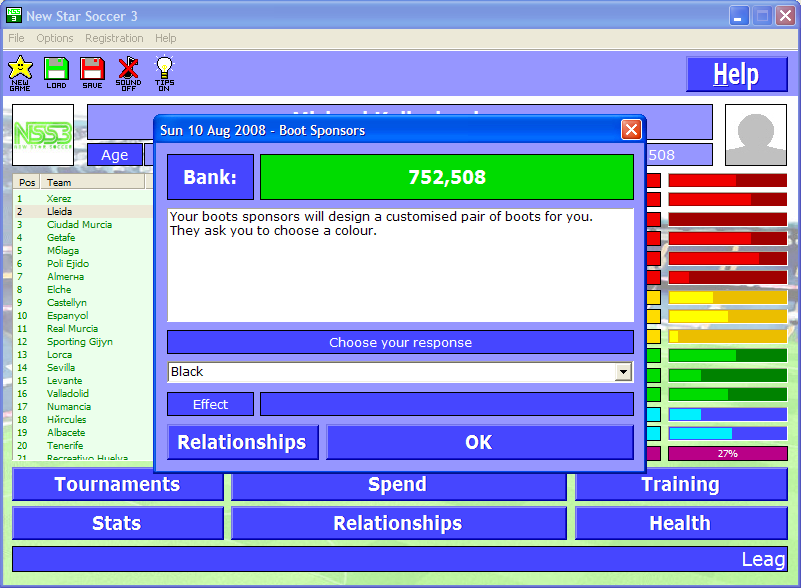Toggle the Sound Off icon
Image resolution: width=801 pixels, height=588 pixels.
pos(128,72)
